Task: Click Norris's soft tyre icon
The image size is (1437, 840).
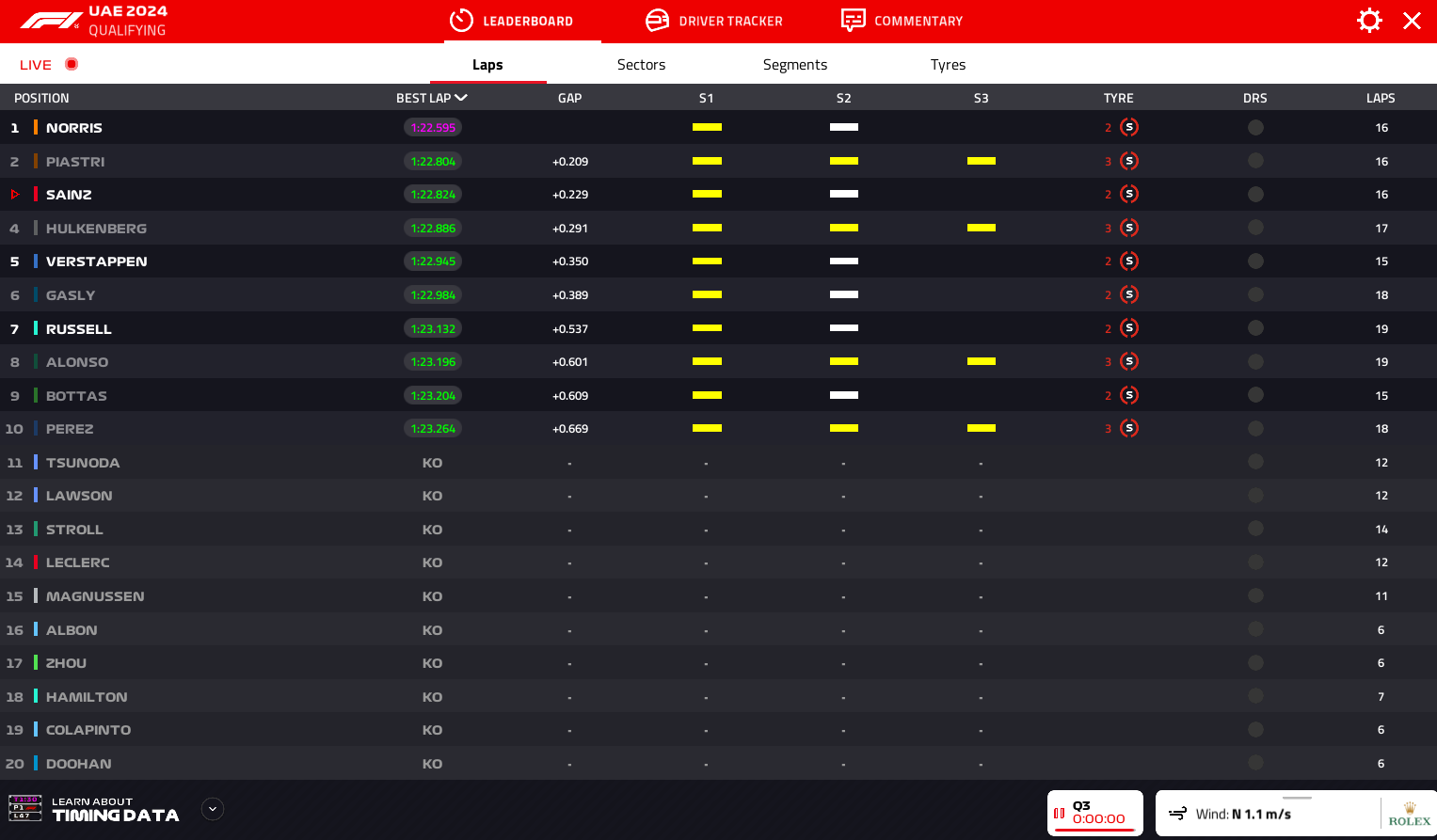Action: (x=1129, y=127)
